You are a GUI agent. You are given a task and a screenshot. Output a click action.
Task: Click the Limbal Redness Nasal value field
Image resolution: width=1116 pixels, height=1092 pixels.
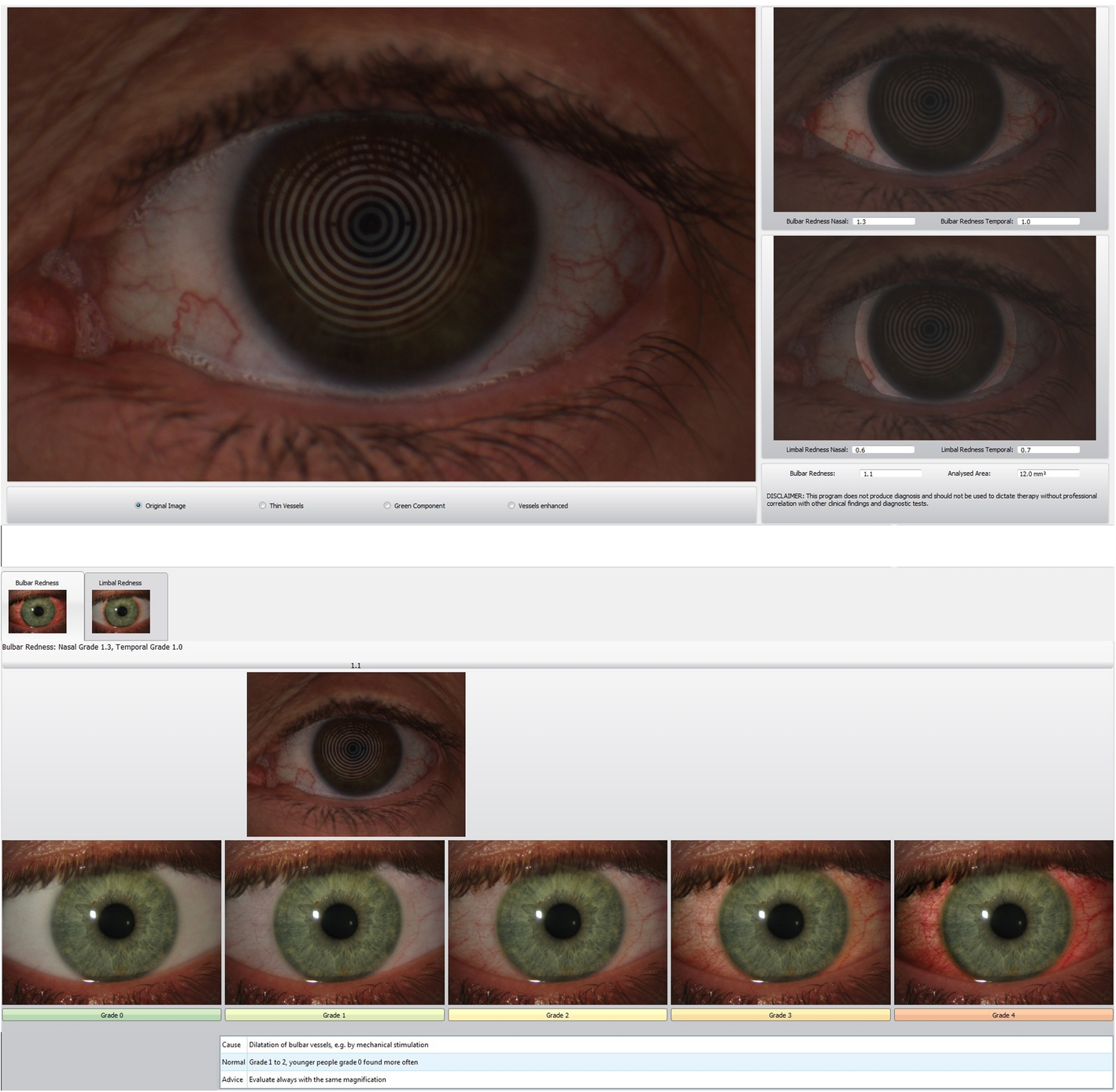point(884,450)
